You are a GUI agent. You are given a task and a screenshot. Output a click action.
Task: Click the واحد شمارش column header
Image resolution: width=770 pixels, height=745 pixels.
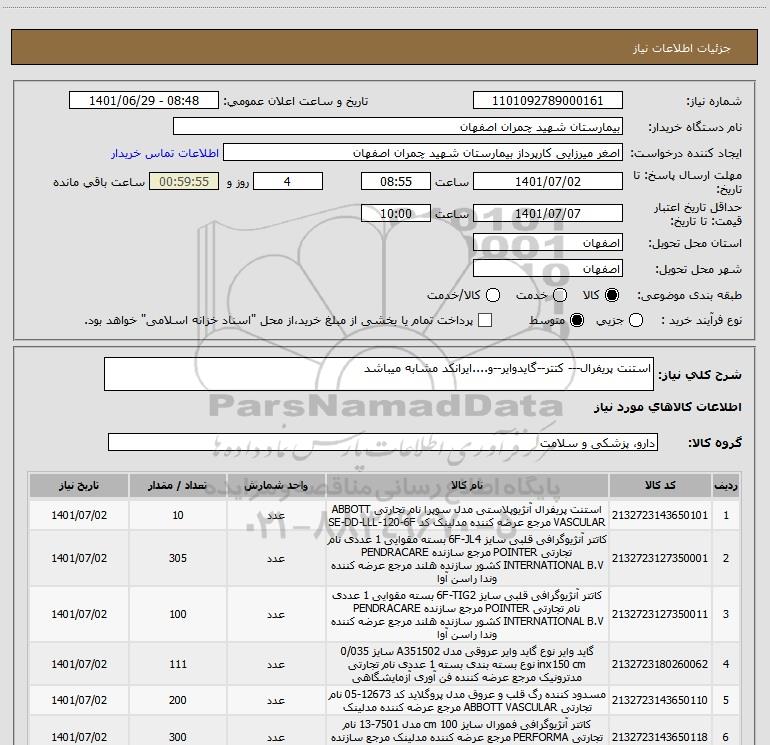coord(276,486)
